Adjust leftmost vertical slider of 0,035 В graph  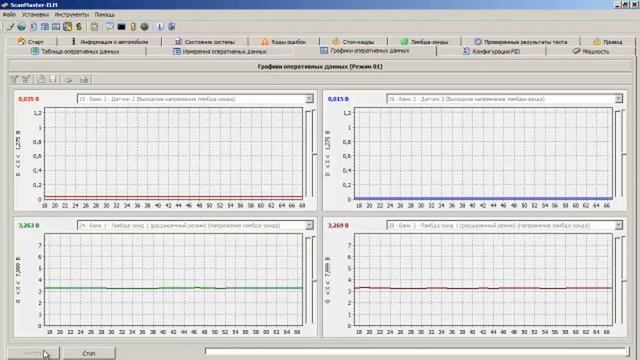tap(308, 153)
